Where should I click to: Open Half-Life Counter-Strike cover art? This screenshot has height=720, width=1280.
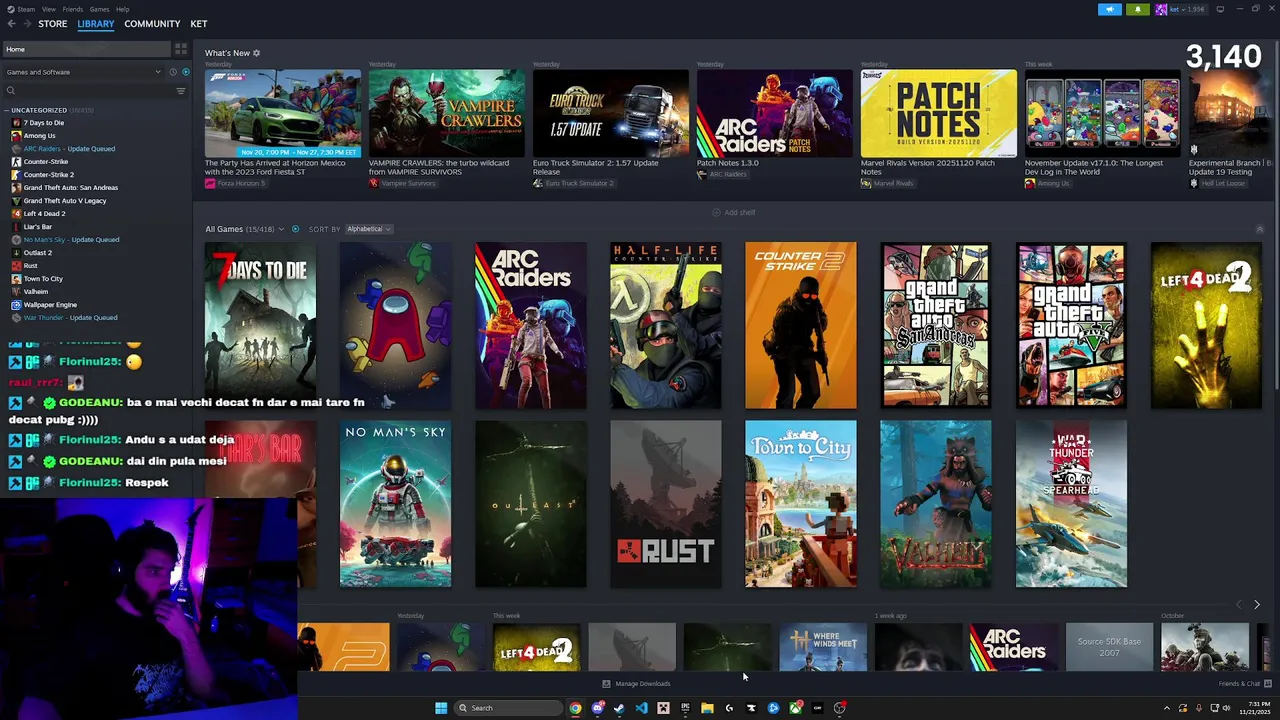point(666,325)
